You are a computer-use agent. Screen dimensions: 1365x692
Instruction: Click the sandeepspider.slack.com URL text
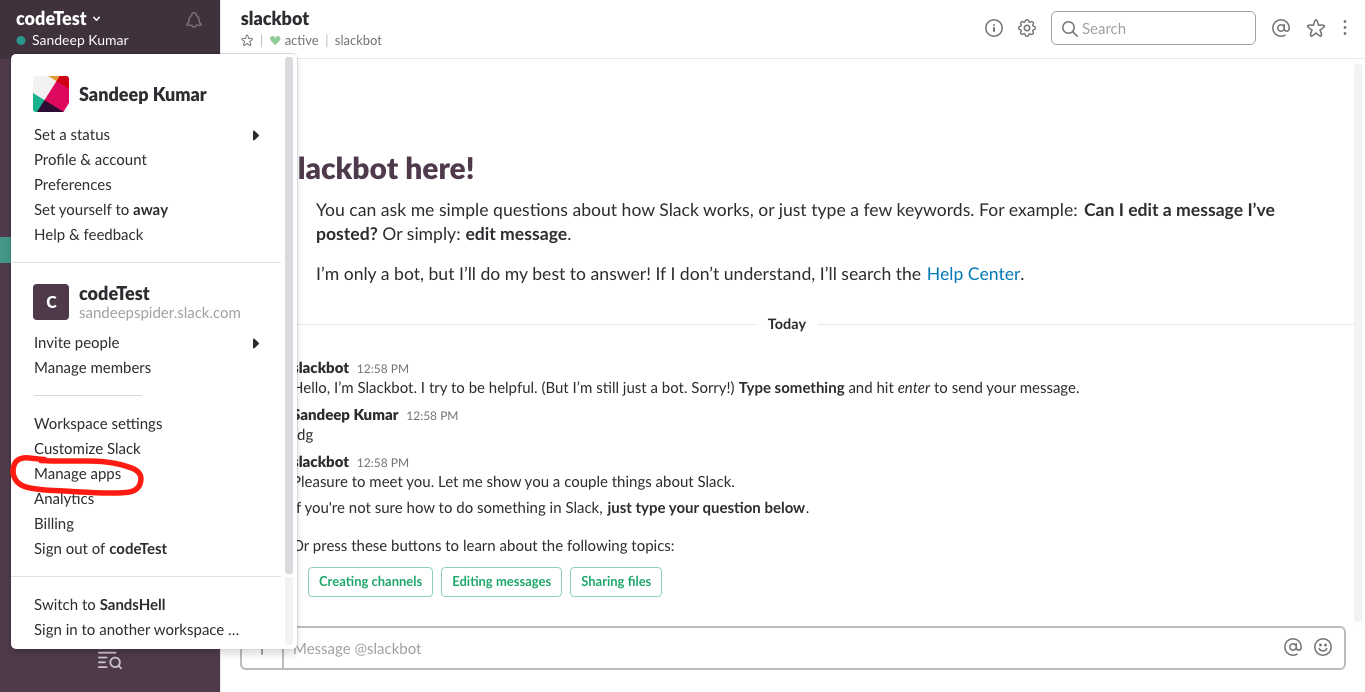click(x=160, y=313)
